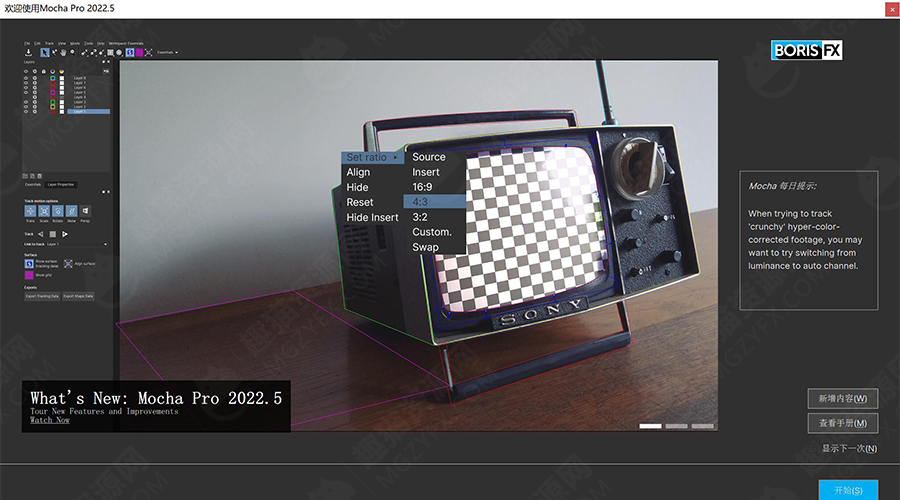Click the Align surface toolbar icon
This screenshot has width=900, height=500.
coord(149,52)
